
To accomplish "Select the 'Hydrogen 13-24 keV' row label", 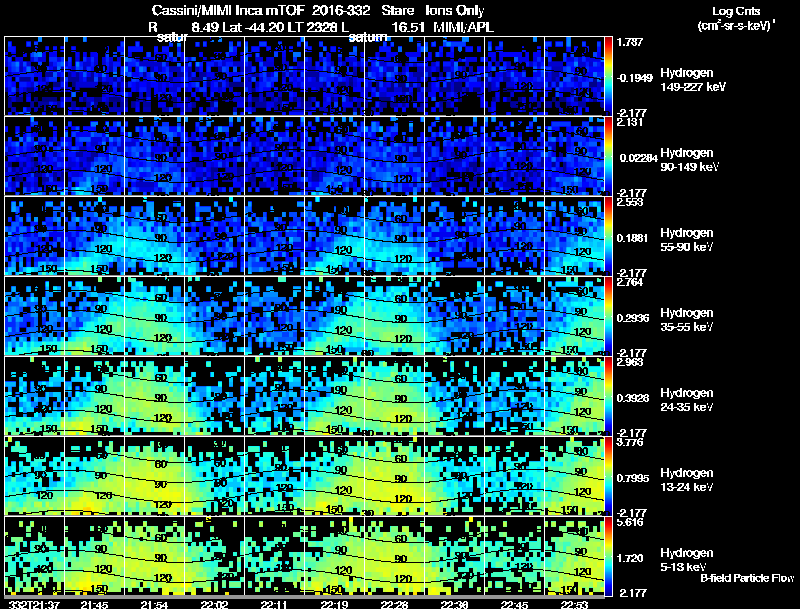I will tap(687, 480).
